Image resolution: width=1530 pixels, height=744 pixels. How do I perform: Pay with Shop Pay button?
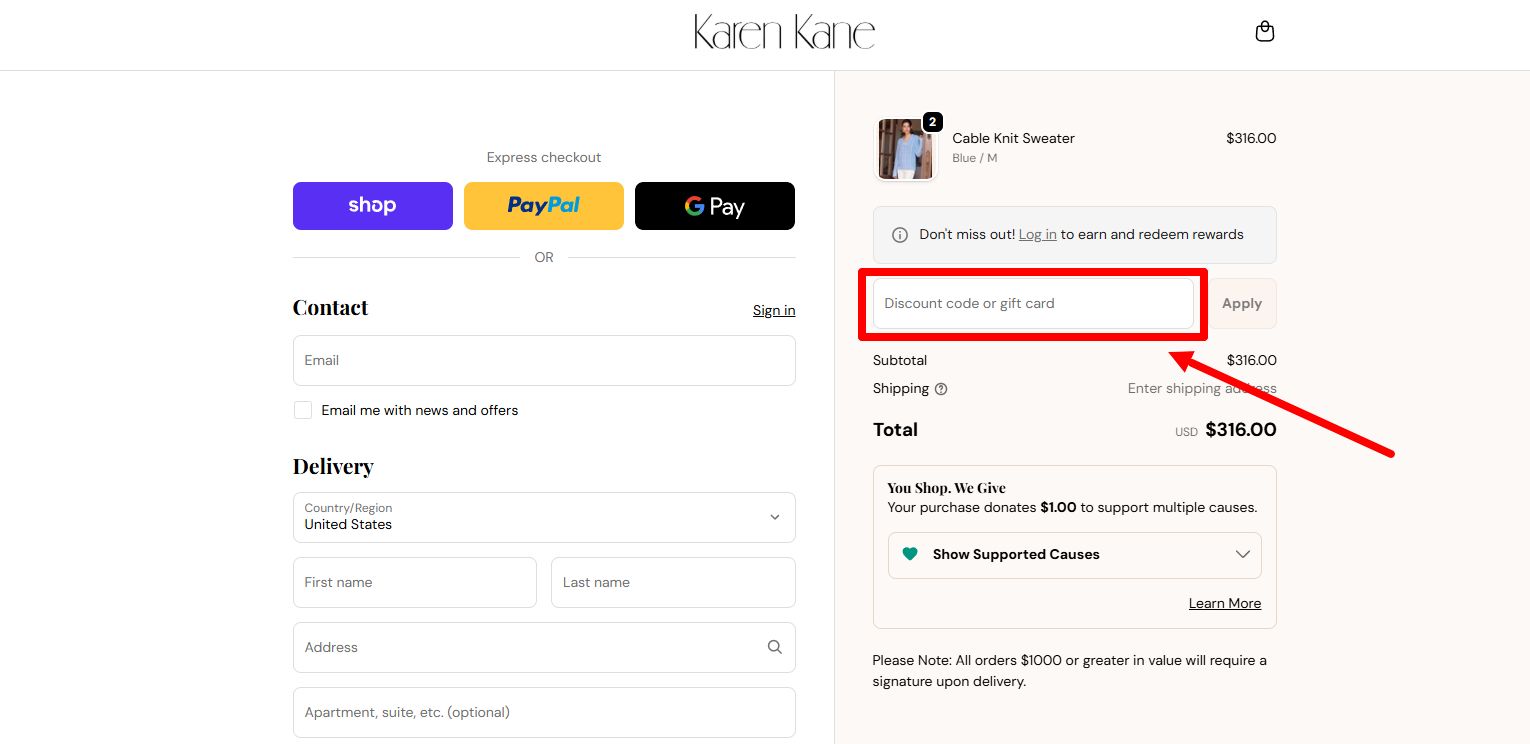[x=373, y=206]
